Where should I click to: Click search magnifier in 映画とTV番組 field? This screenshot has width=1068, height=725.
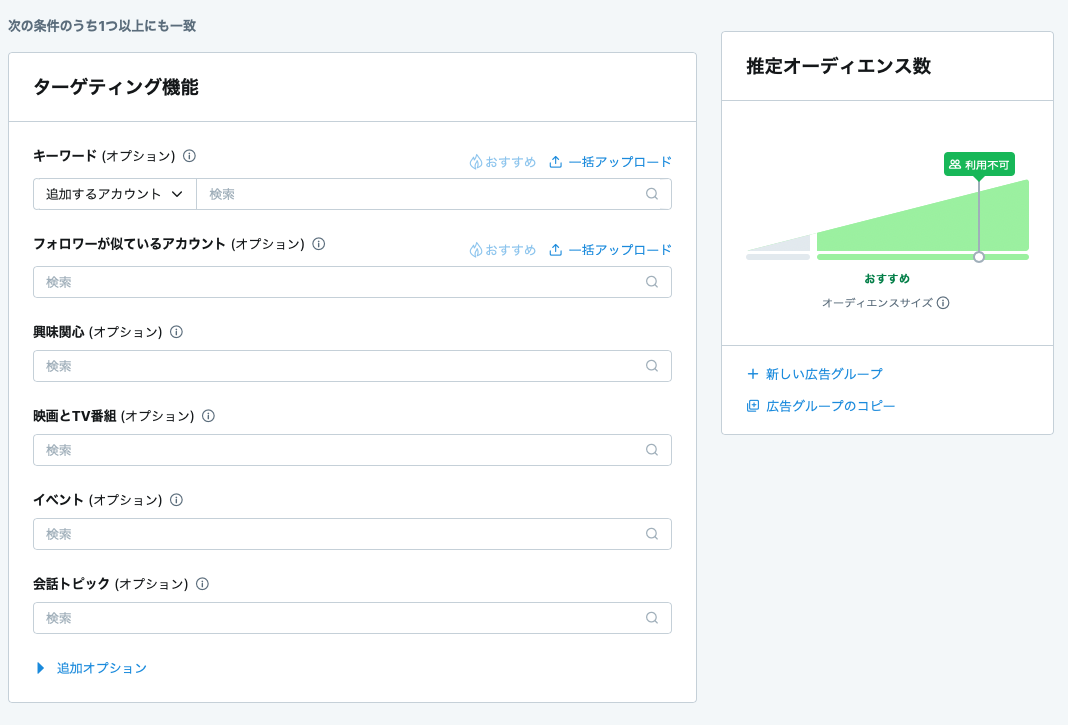(x=652, y=450)
